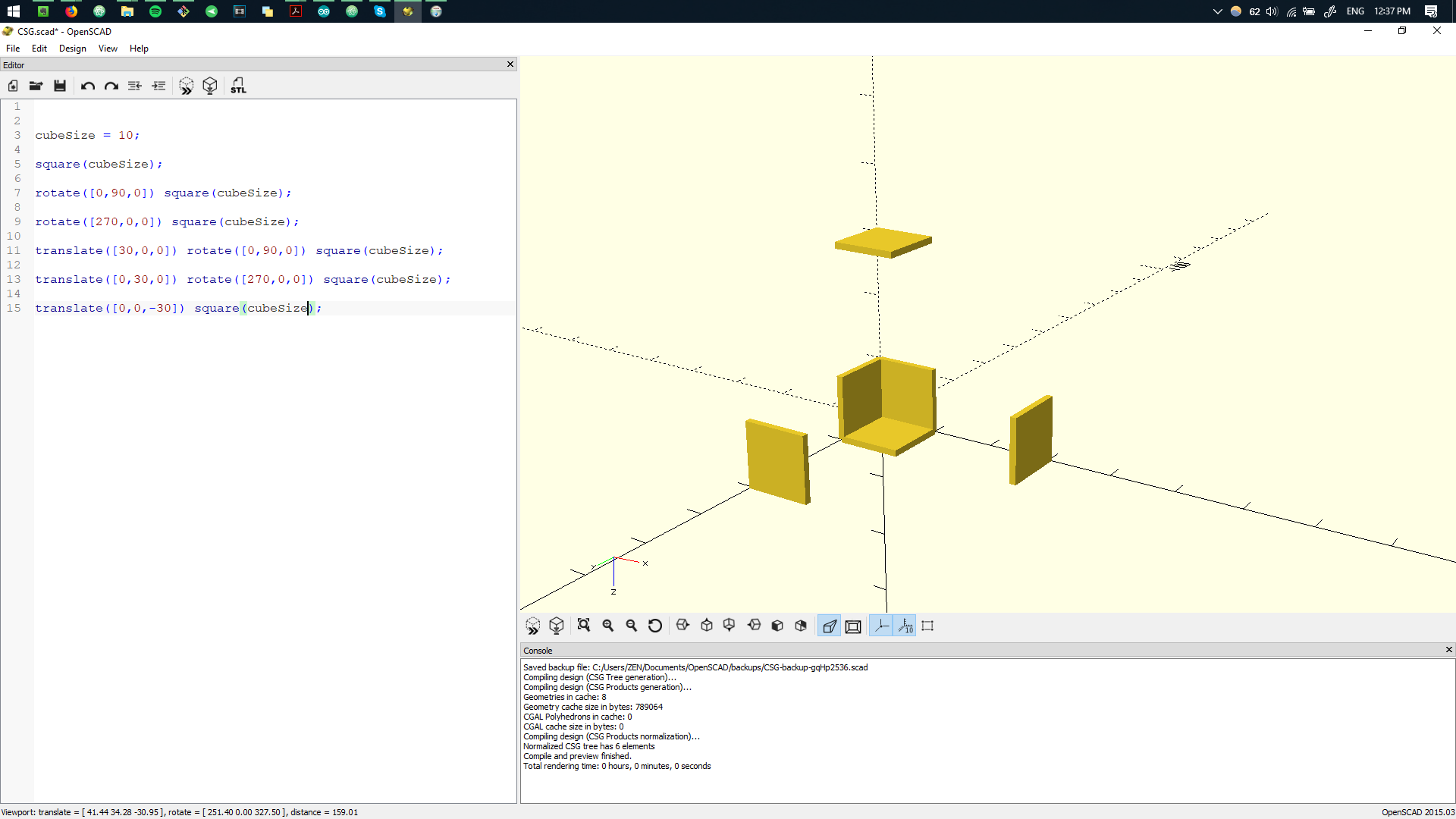Click line number 15 in the gutter
This screenshot has height=819, width=1456.
coord(14,308)
